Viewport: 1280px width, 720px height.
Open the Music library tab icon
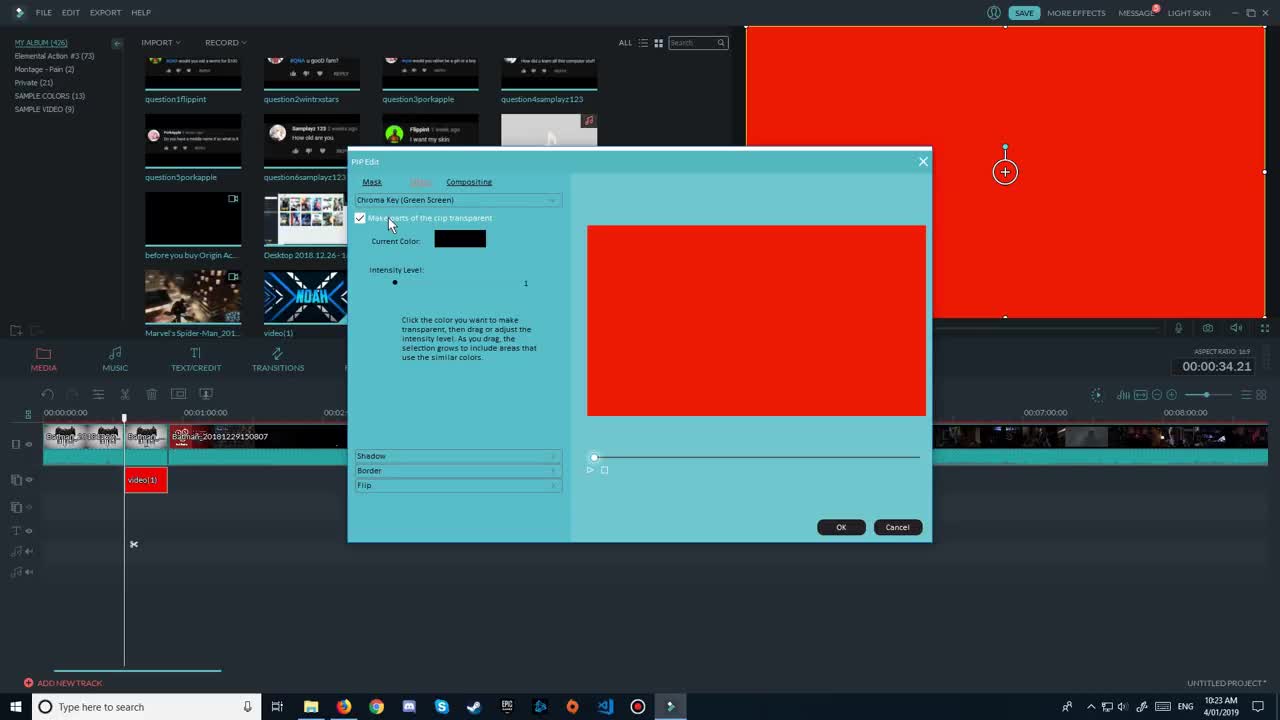115,353
